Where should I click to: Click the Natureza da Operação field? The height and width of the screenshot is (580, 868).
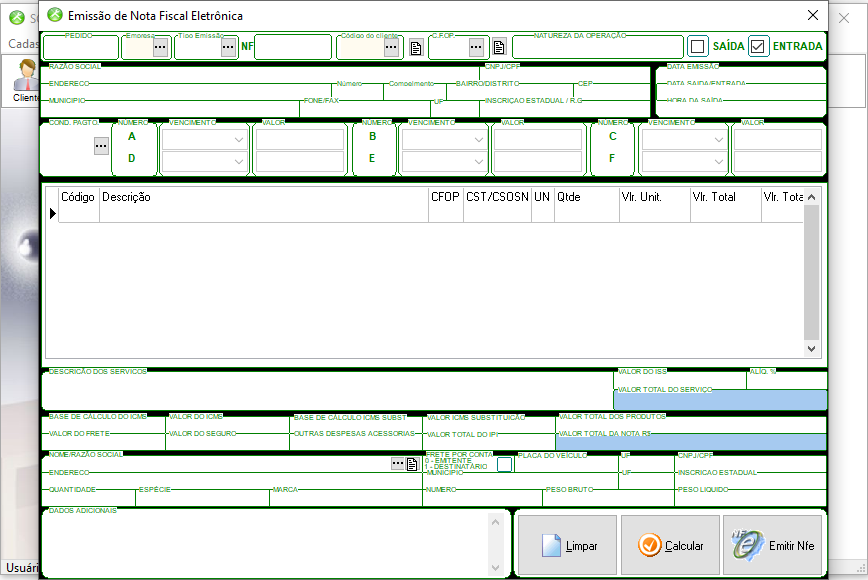(598, 48)
